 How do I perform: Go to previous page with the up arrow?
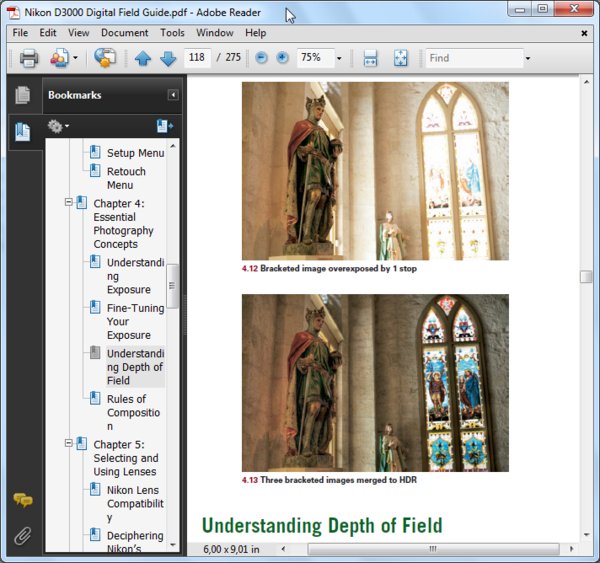point(143,58)
